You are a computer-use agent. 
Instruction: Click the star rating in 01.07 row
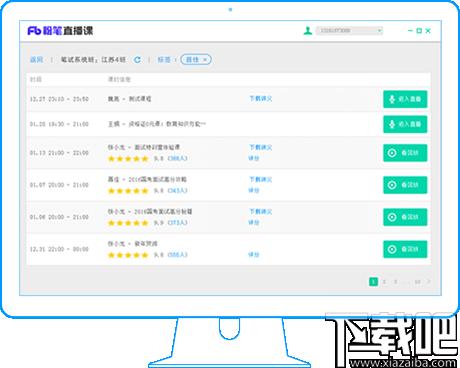coord(128,191)
